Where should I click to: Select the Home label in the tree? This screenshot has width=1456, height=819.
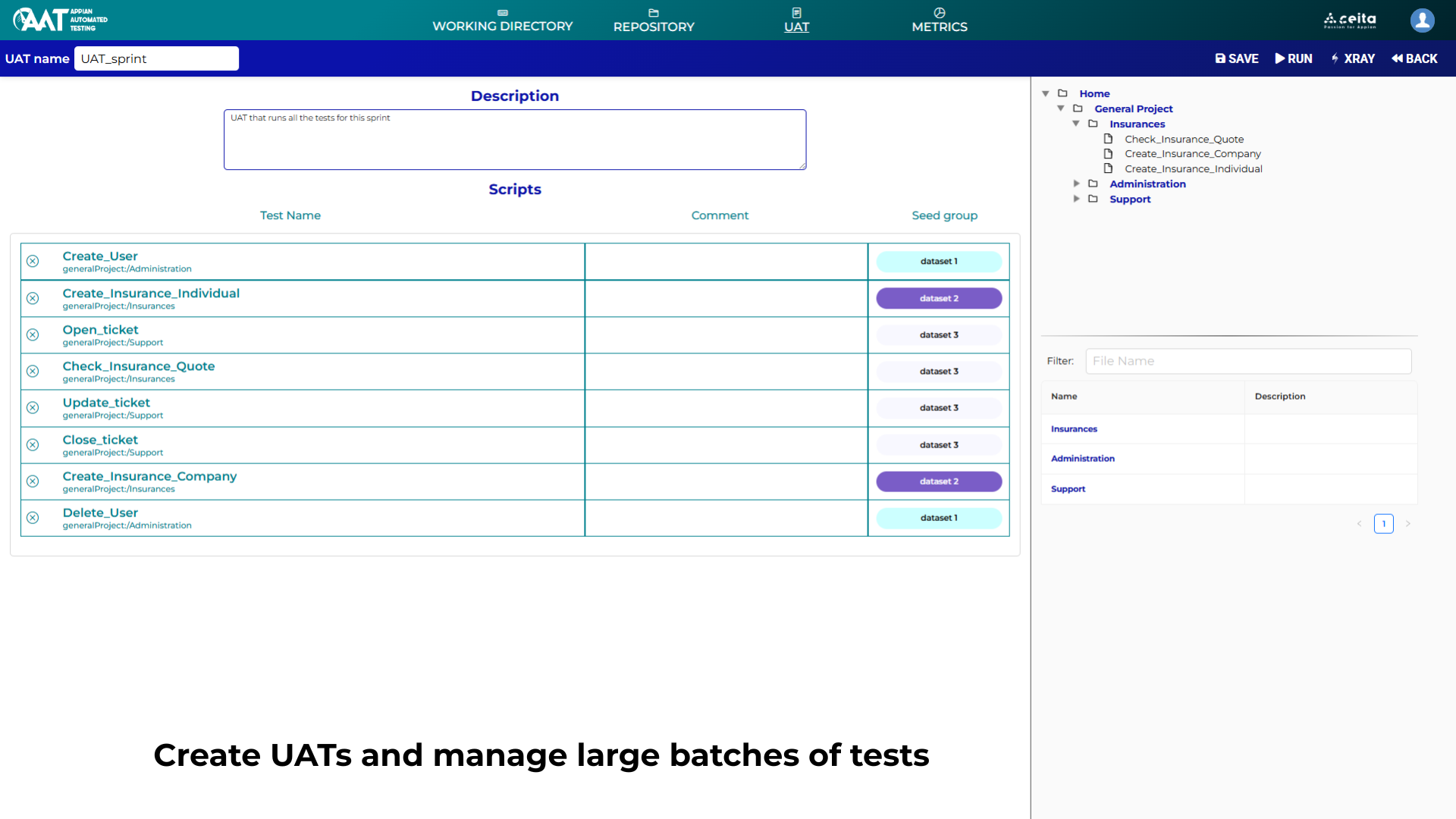click(x=1094, y=93)
